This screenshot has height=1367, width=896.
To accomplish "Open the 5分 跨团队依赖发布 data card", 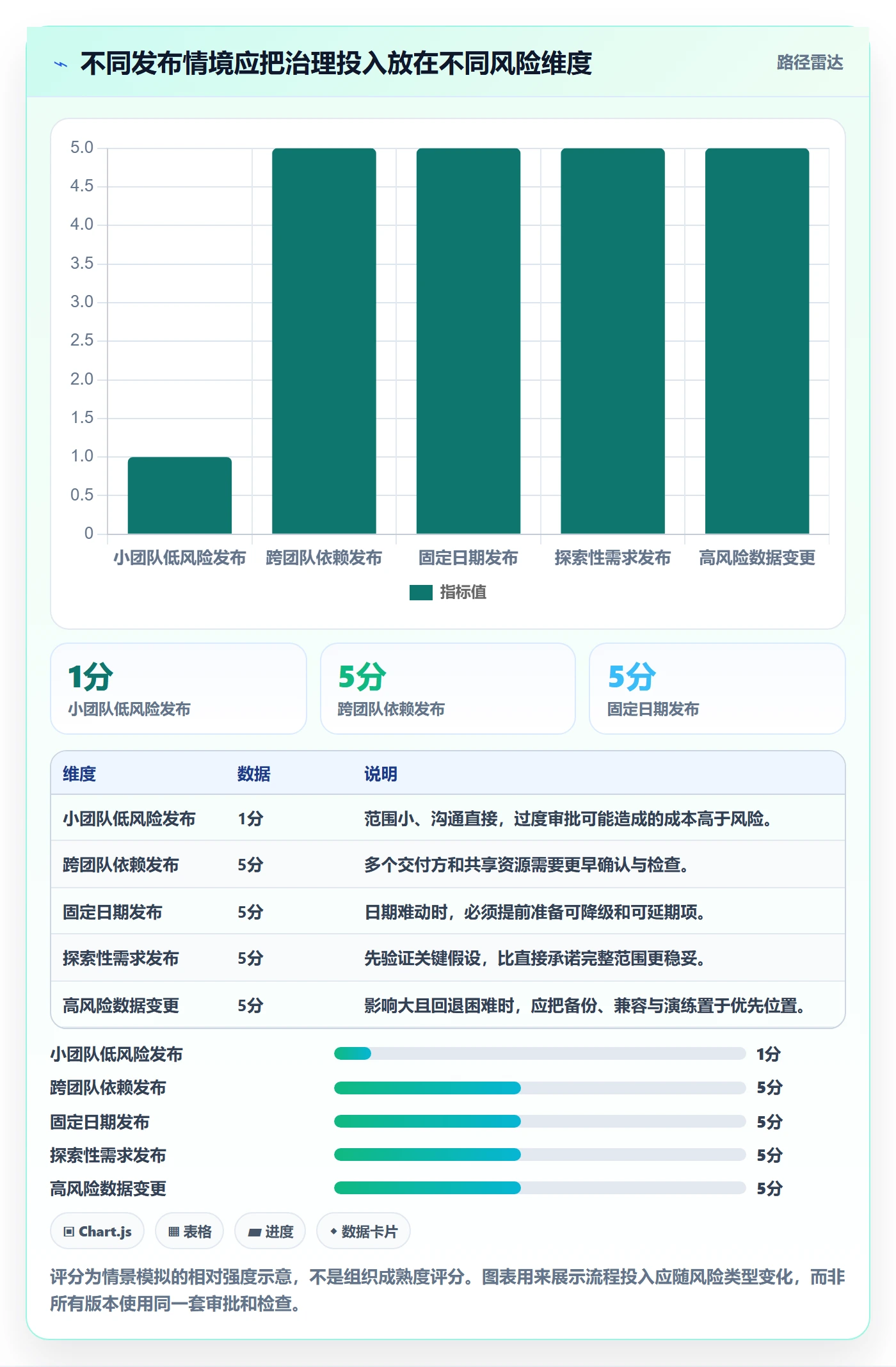I will [448, 689].
